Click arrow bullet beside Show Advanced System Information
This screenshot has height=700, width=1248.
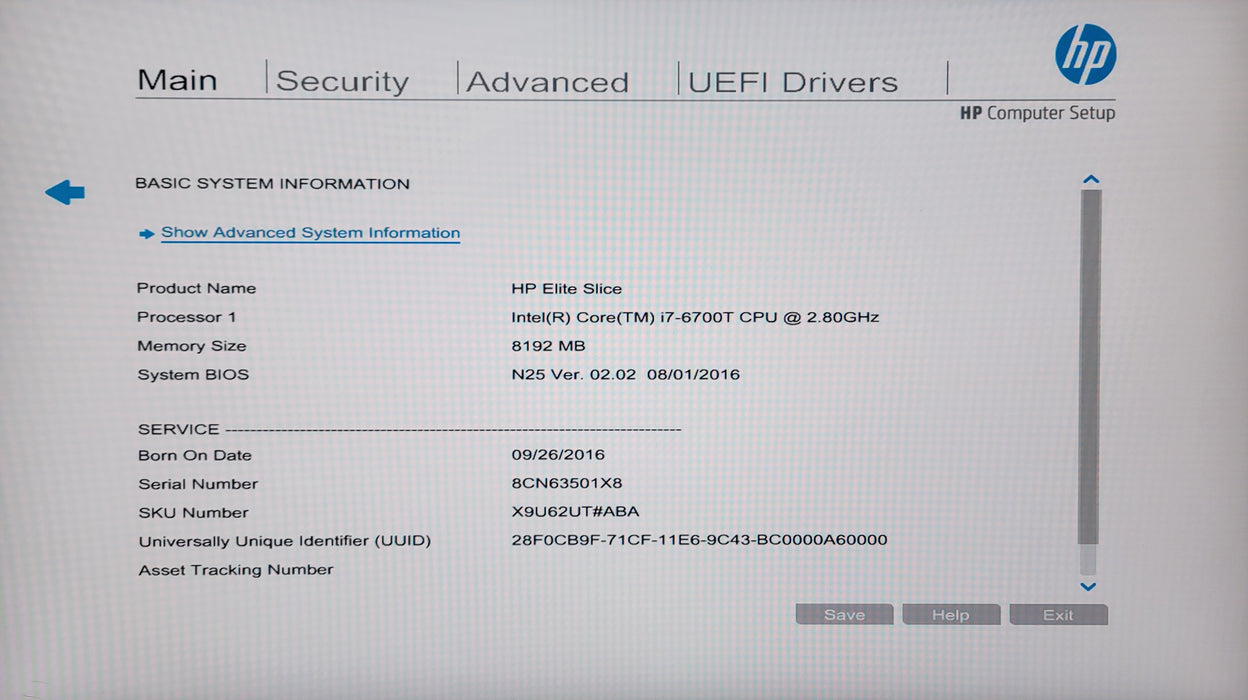(x=147, y=234)
